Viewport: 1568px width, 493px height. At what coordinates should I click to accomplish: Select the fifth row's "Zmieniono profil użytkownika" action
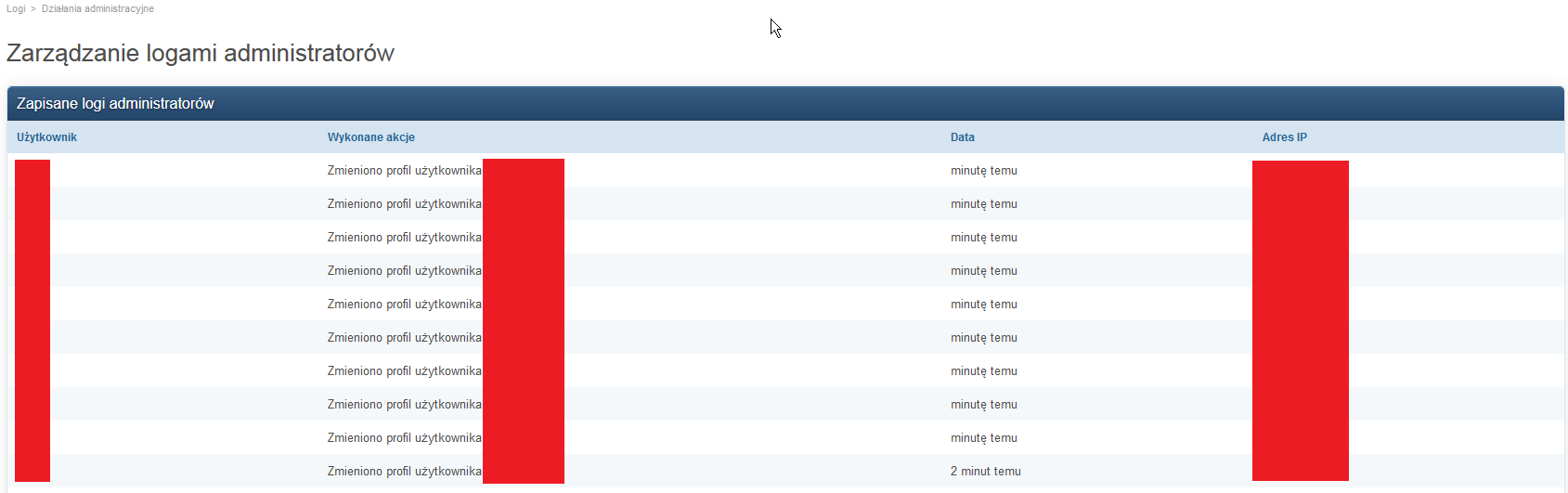(404, 305)
